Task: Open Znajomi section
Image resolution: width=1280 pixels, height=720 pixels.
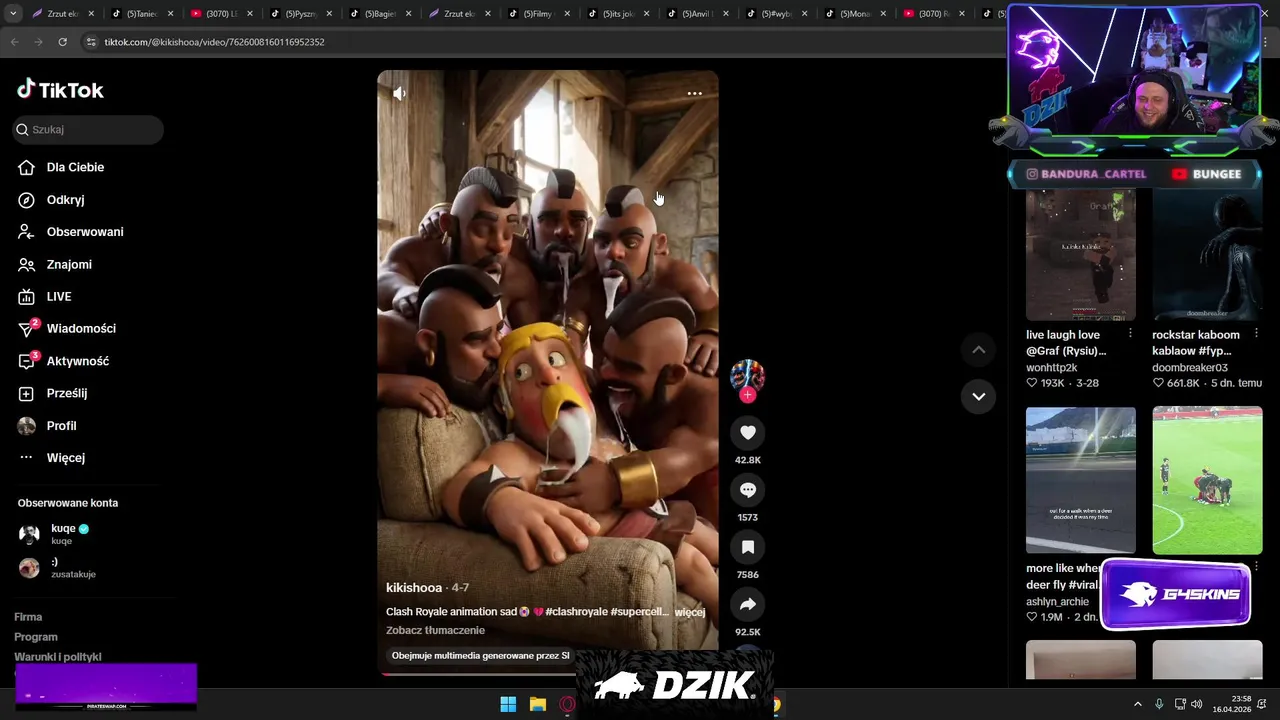Action: click(x=55, y=265)
